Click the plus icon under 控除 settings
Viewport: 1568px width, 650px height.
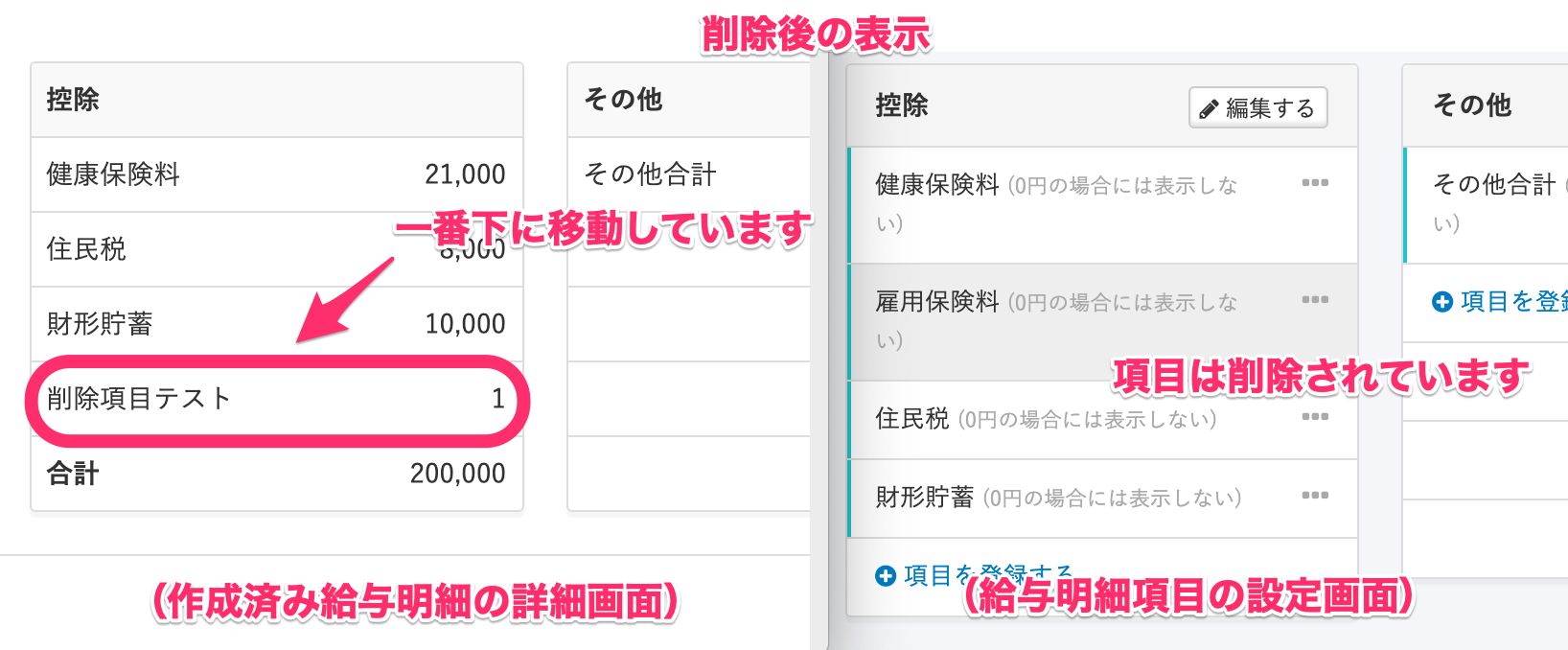(886, 575)
